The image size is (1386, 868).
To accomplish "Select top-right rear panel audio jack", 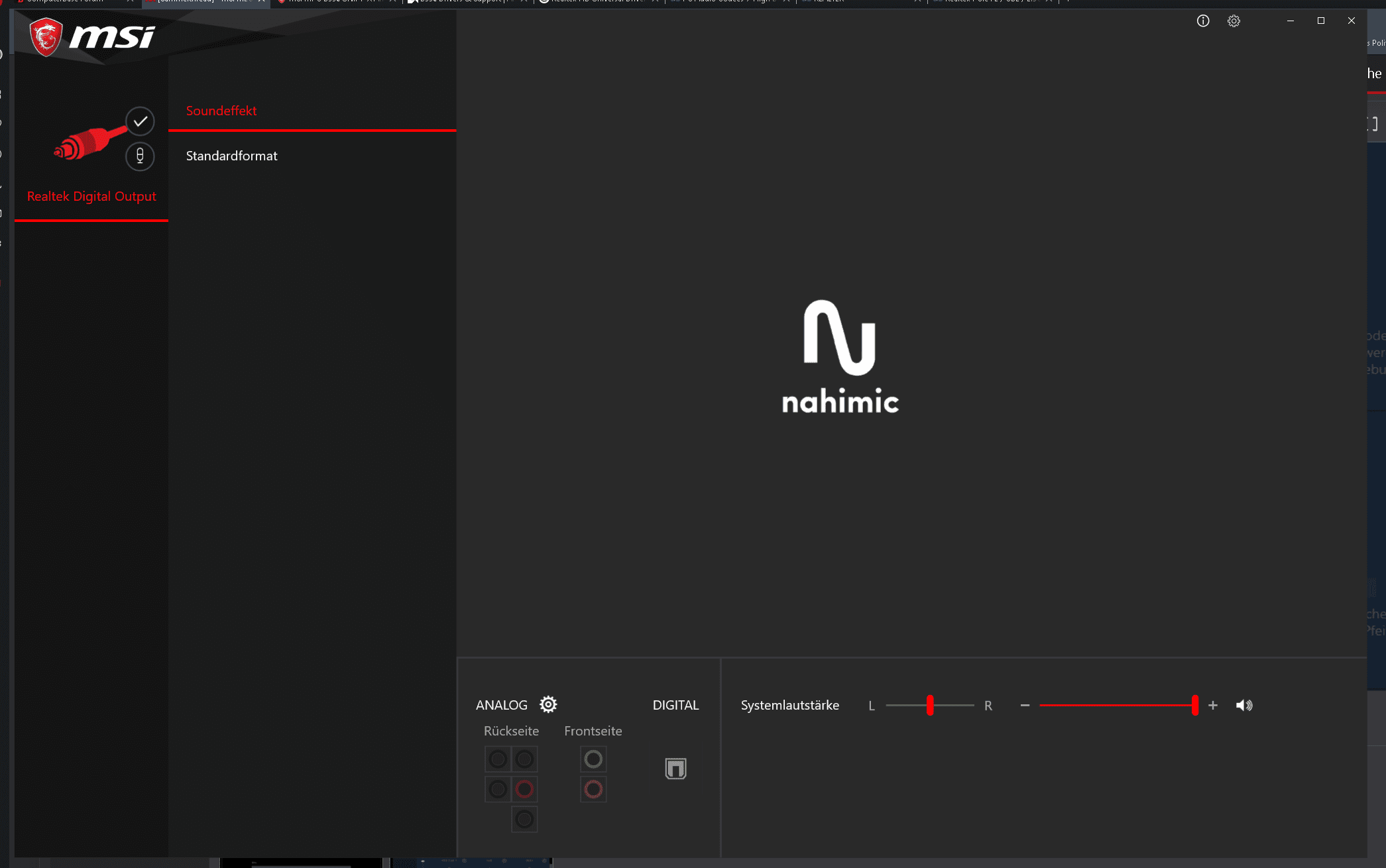I will click(524, 759).
